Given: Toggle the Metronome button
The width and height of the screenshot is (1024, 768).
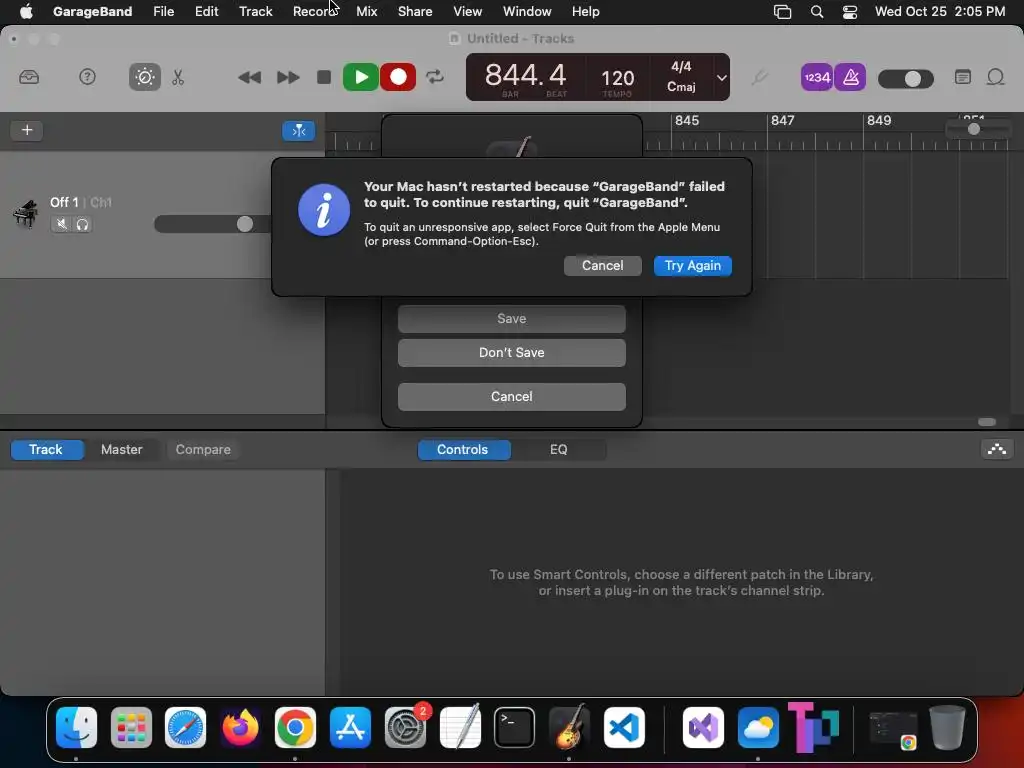Looking at the screenshot, I should coord(850,77).
